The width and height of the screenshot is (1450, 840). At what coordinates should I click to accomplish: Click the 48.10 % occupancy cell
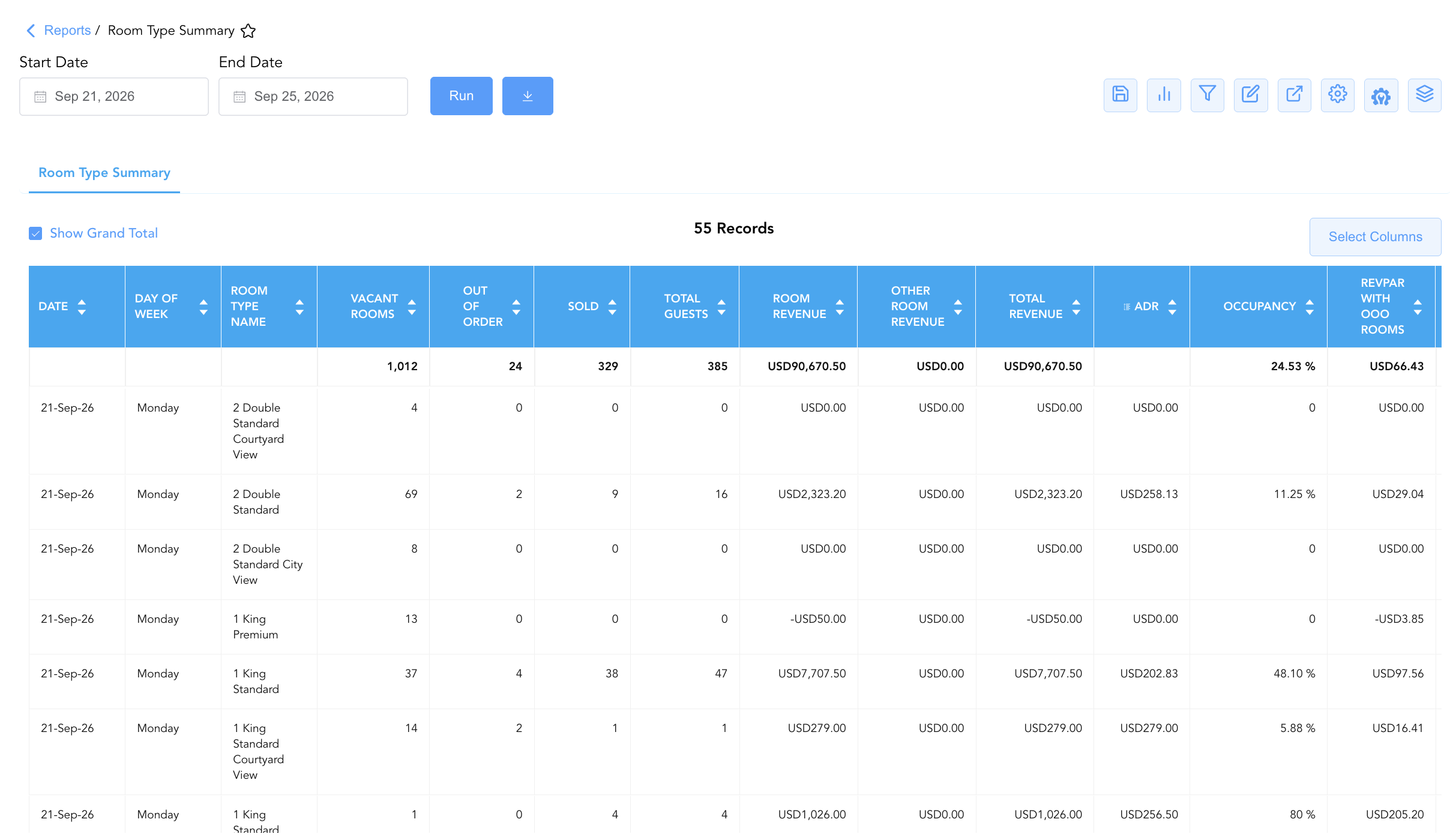coord(1294,673)
